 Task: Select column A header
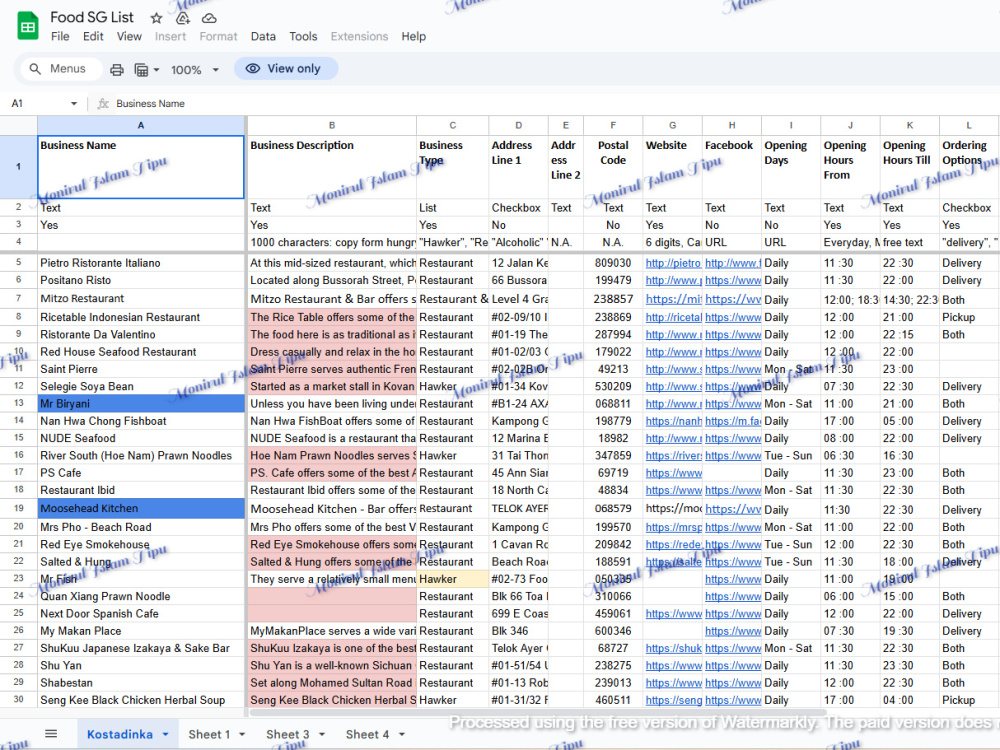[x=141, y=126]
